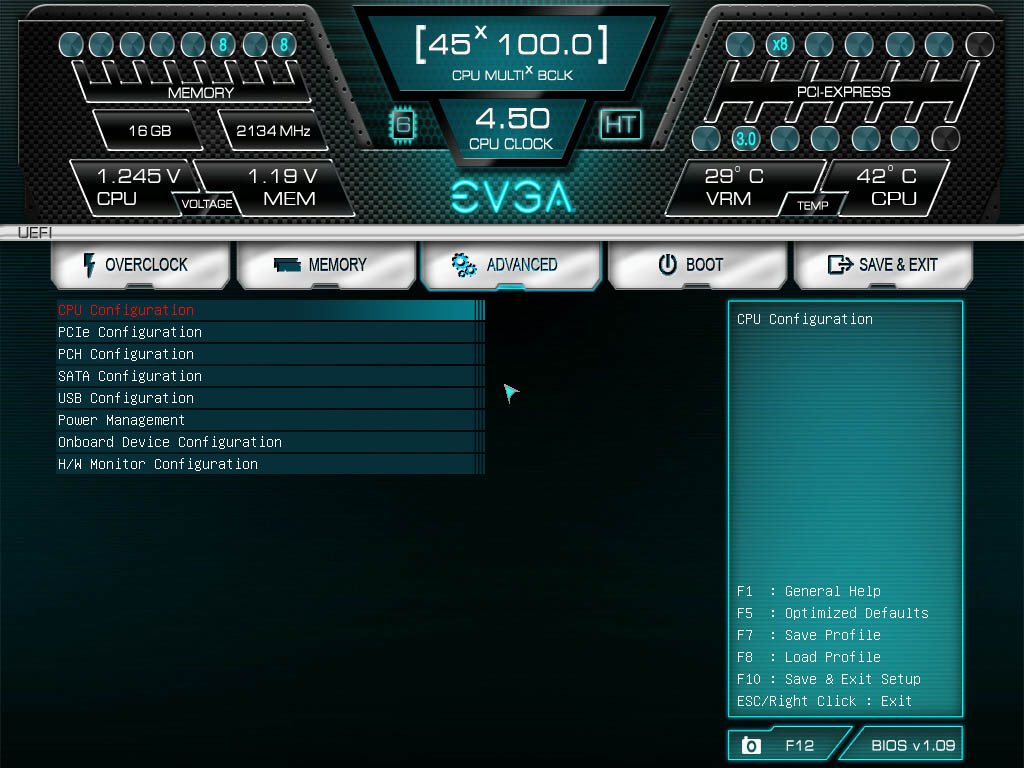Click the 3.0 PCI-Express generation indicator
Image resolution: width=1024 pixels, height=768 pixels.
[746, 138]
